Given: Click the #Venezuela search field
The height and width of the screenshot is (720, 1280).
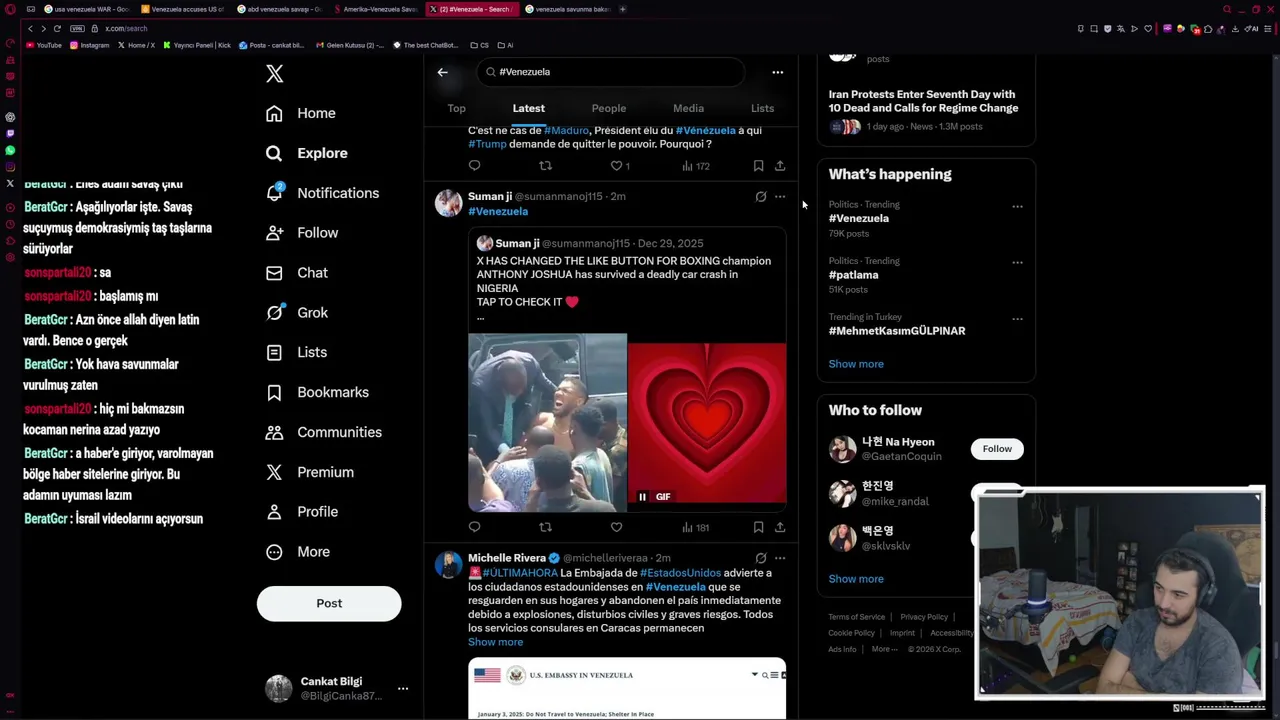Looking at the screenshot, I should [610, 72].
